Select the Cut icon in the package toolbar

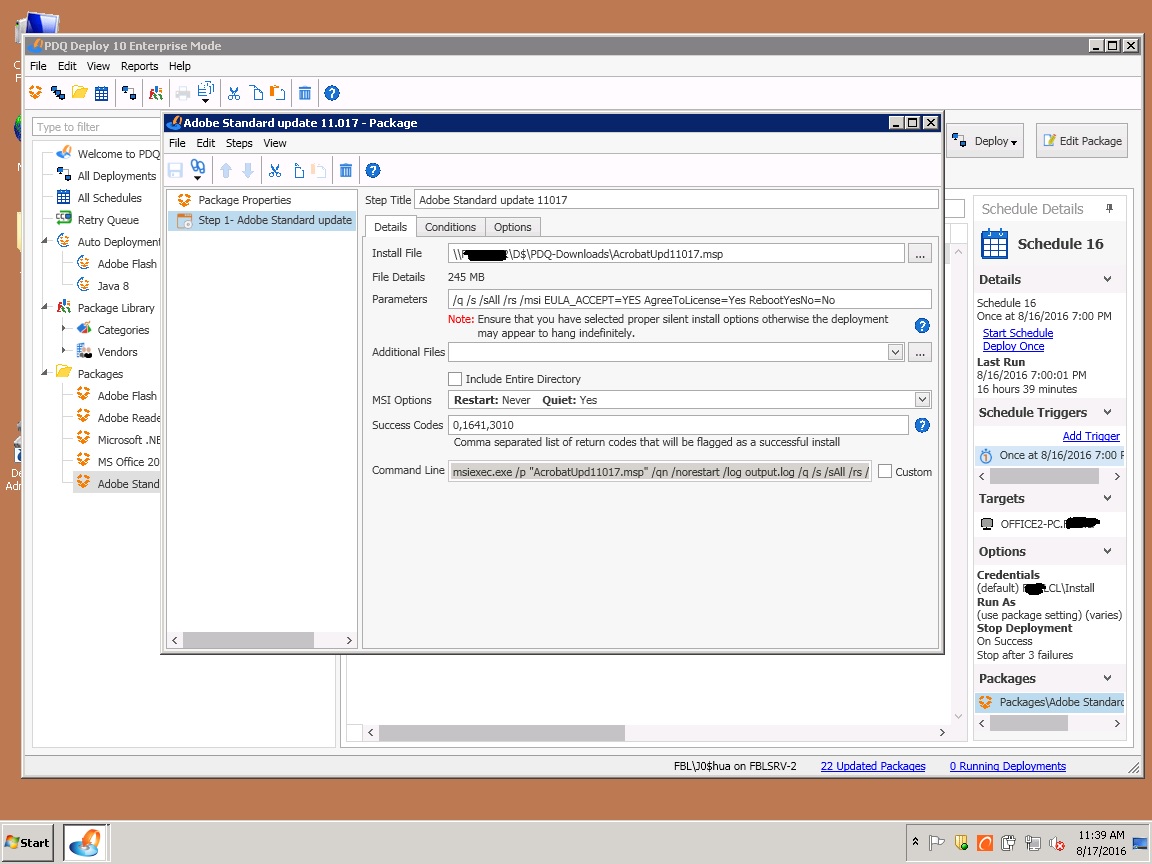click(x=275, y=170)
